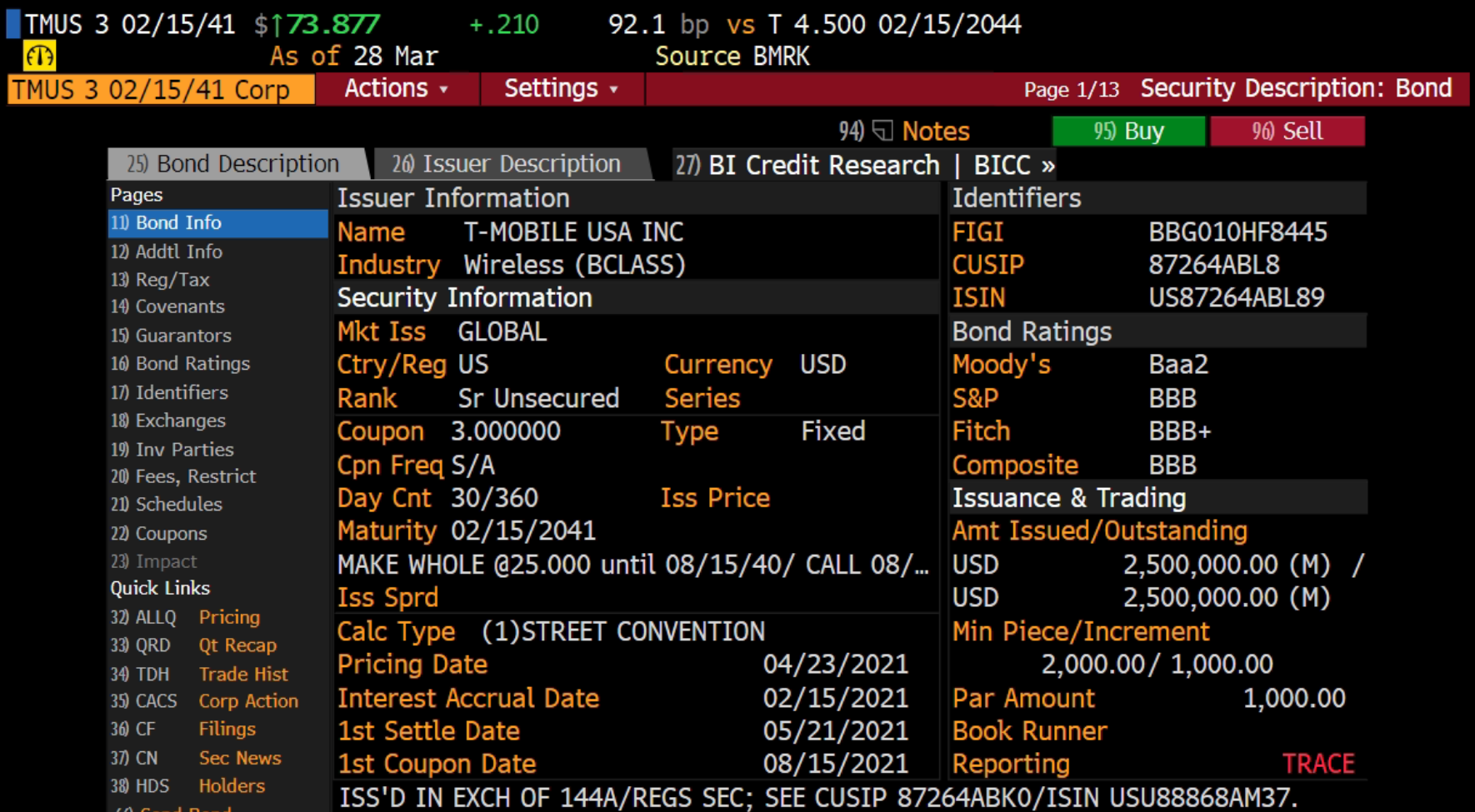Image resolution: width=1475 pixels, height=812 pixels.
Task: Click the Min Piece/Increment label
Action: [1080, 631]
